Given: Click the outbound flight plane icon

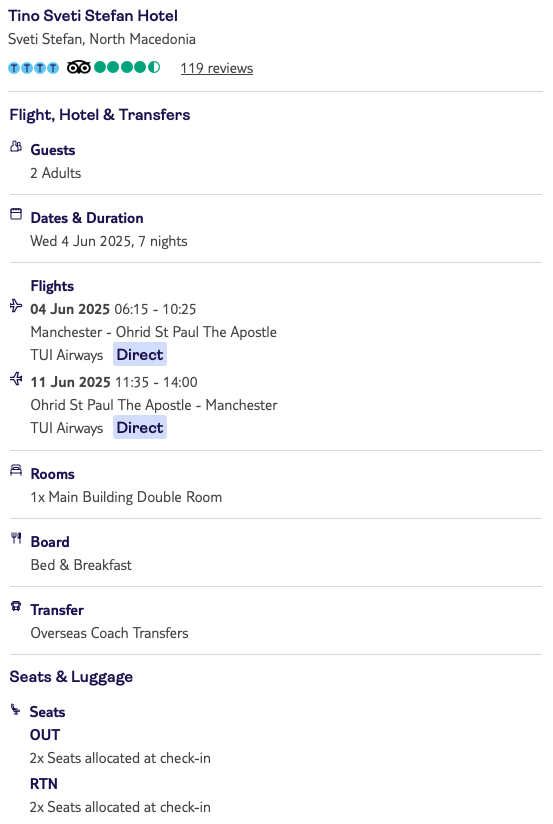Looking at the screenshot, I should tap(16, 305).
